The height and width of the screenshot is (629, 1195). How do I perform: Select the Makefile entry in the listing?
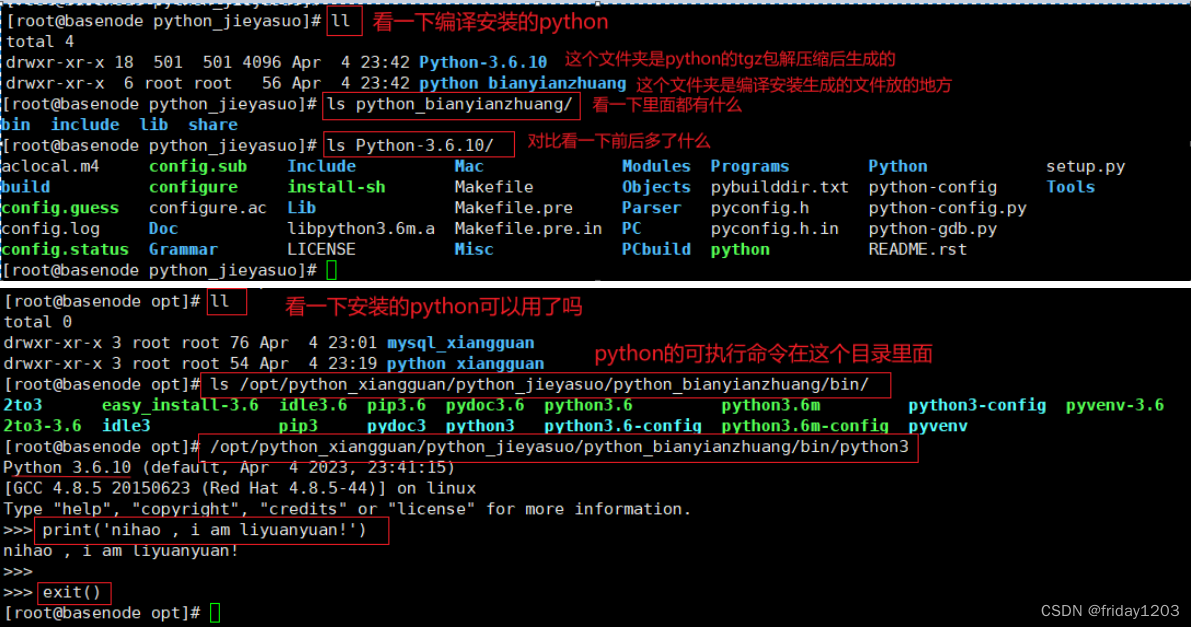tap(493, 187)
